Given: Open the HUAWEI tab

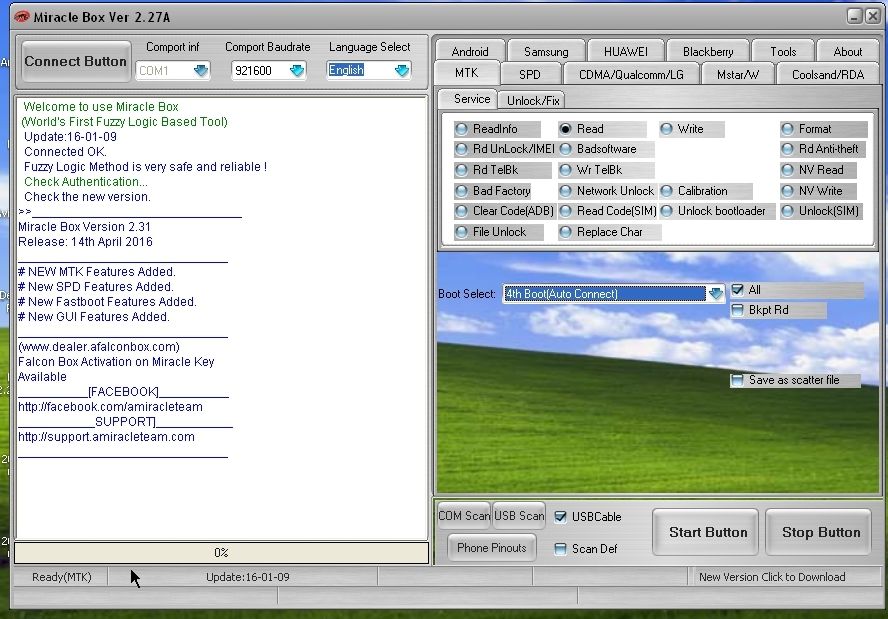Looking at the screenshot, I should [625, 52].
